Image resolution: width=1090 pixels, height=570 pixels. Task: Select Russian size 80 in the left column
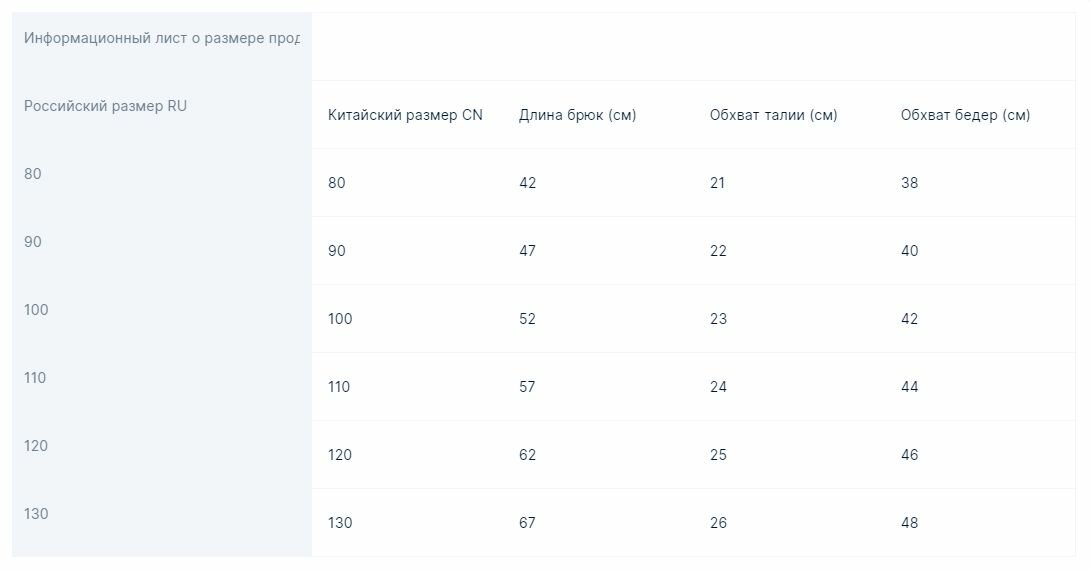coord(33,174)
